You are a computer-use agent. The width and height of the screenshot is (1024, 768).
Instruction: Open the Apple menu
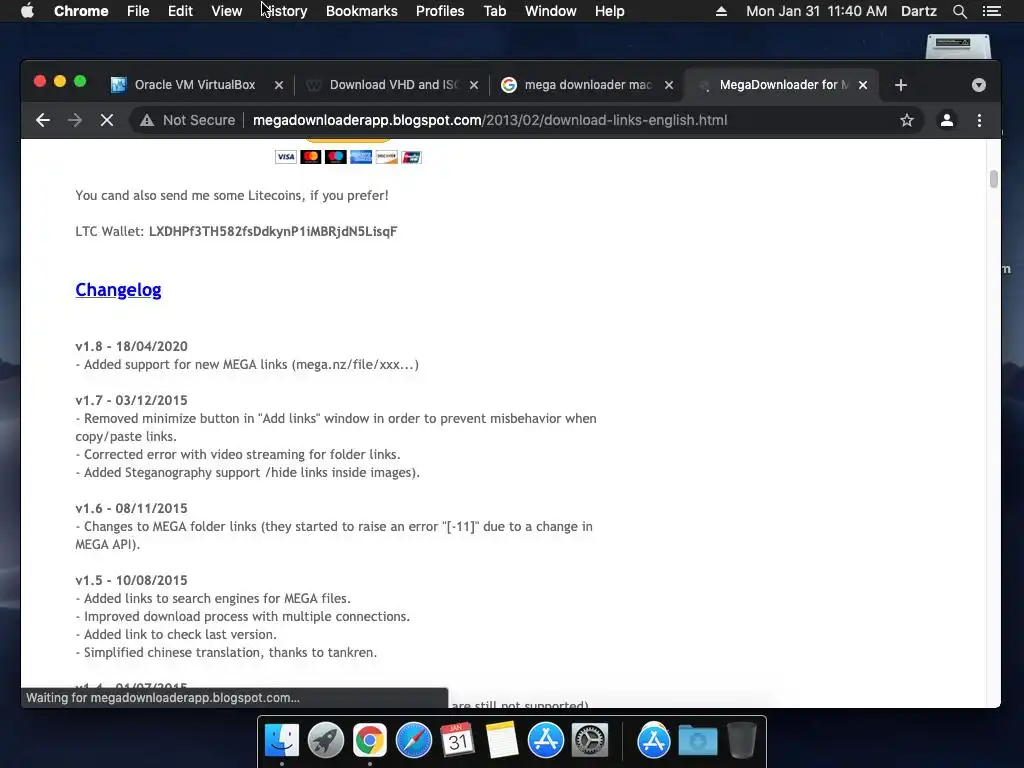click(27, 11)
